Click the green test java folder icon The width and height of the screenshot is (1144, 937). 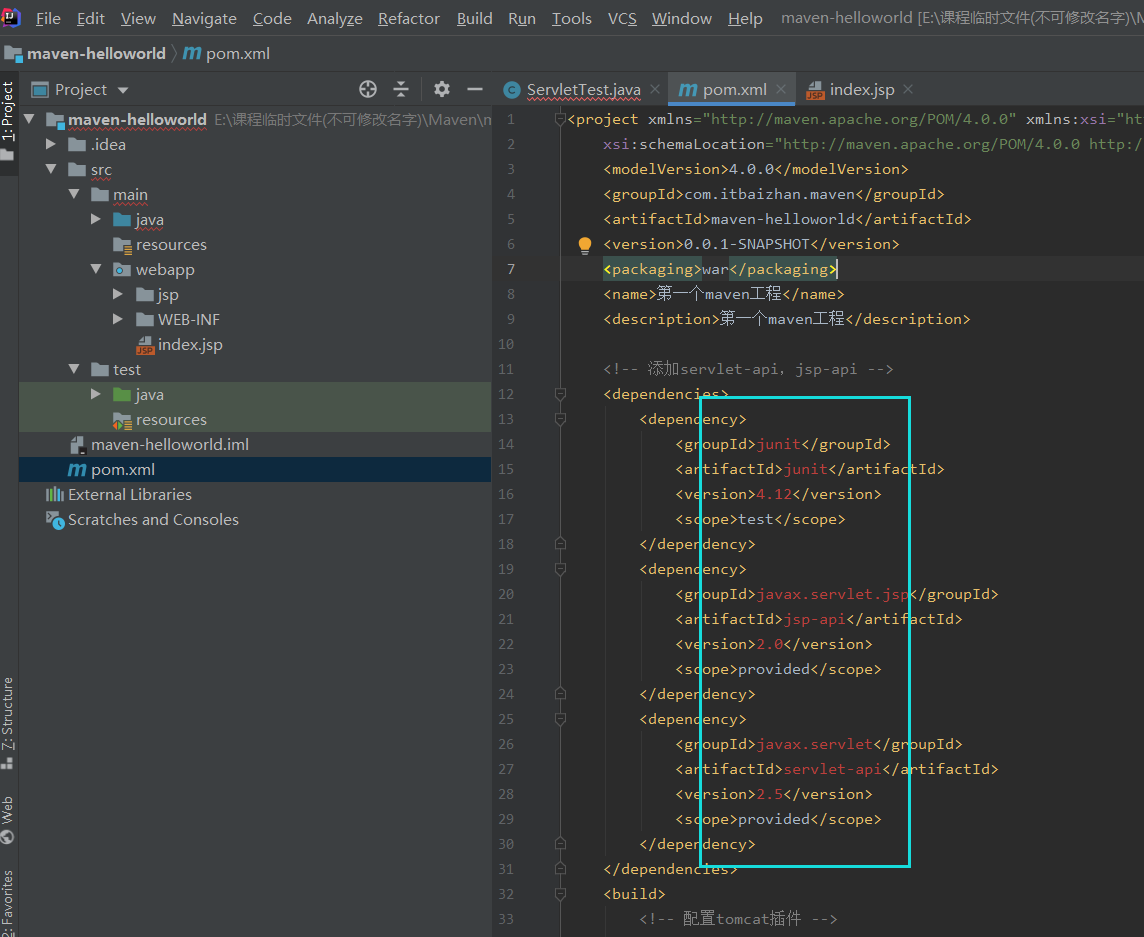tap(122, 395)
